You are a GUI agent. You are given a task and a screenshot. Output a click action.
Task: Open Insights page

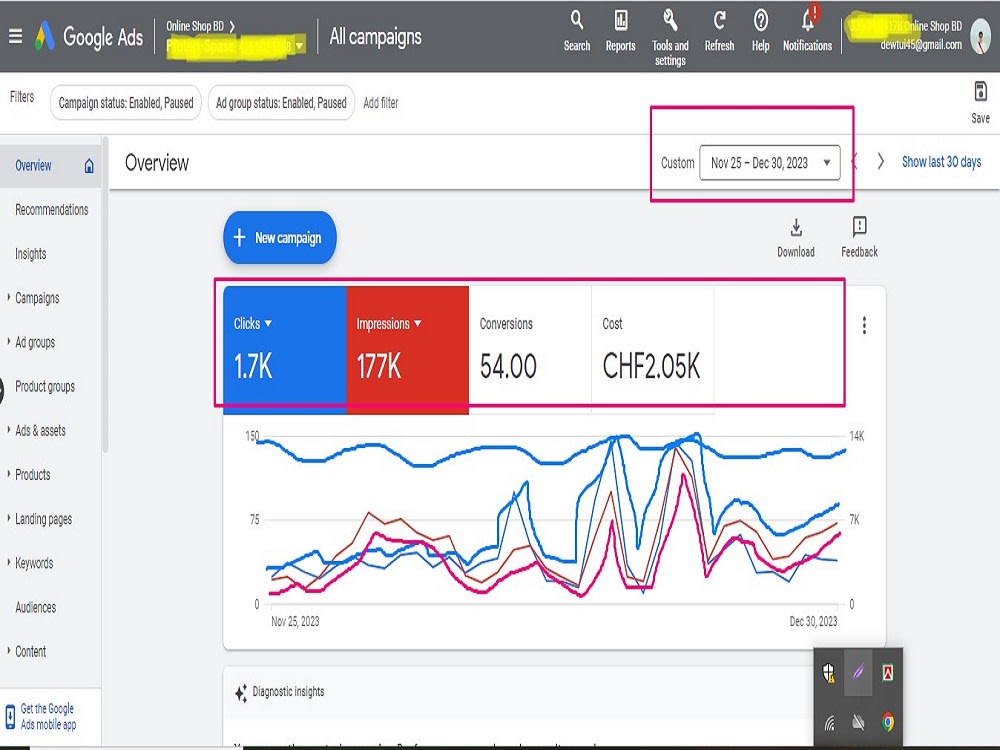31,254
